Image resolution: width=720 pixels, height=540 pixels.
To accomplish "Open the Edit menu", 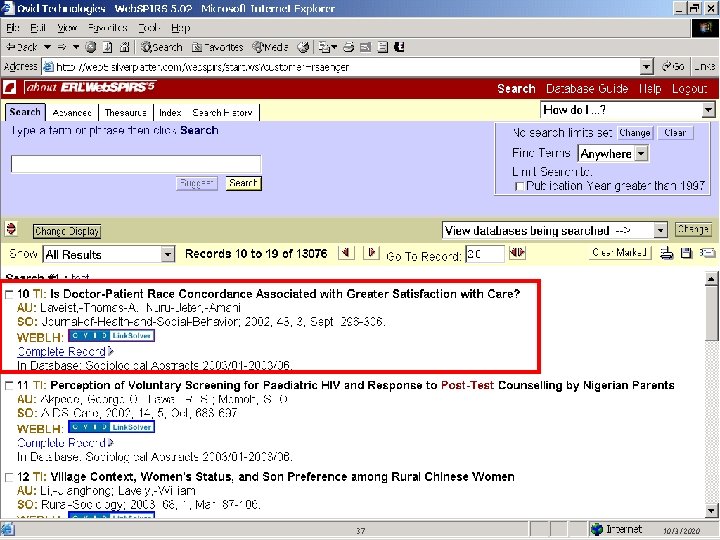I will click(38, 28).
